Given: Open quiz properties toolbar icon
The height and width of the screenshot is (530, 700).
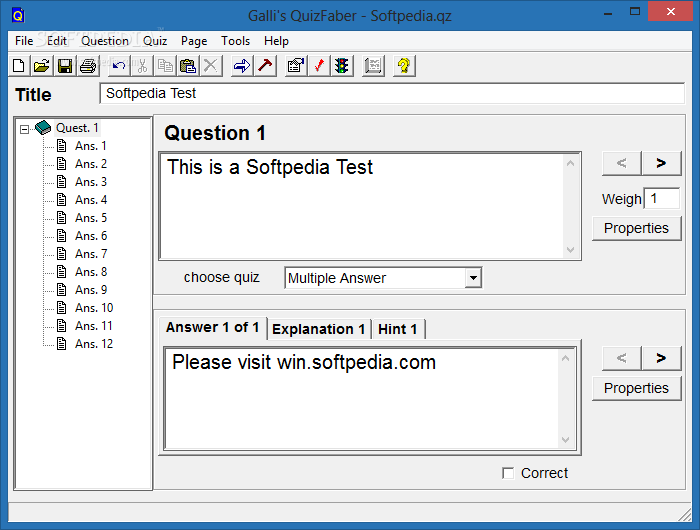Looking at the screenshot, I should click(x=296, y=66).
